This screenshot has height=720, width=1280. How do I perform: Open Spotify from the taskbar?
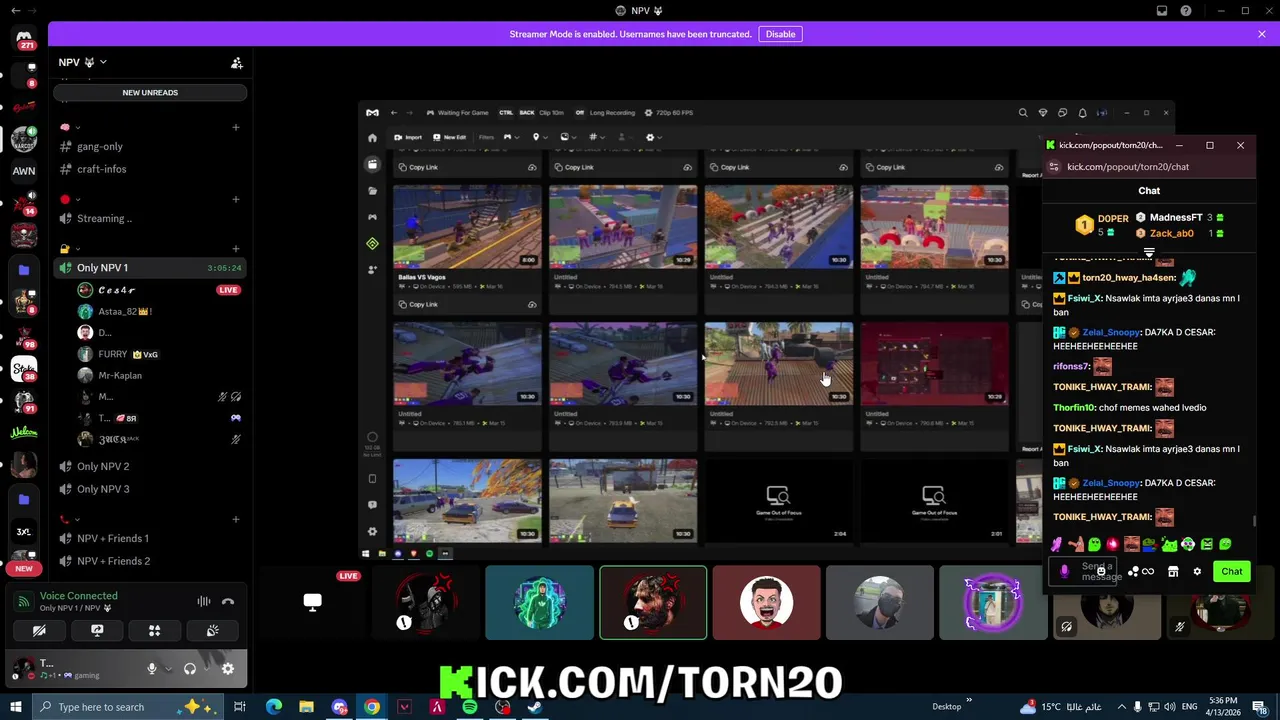pos(470,707)
